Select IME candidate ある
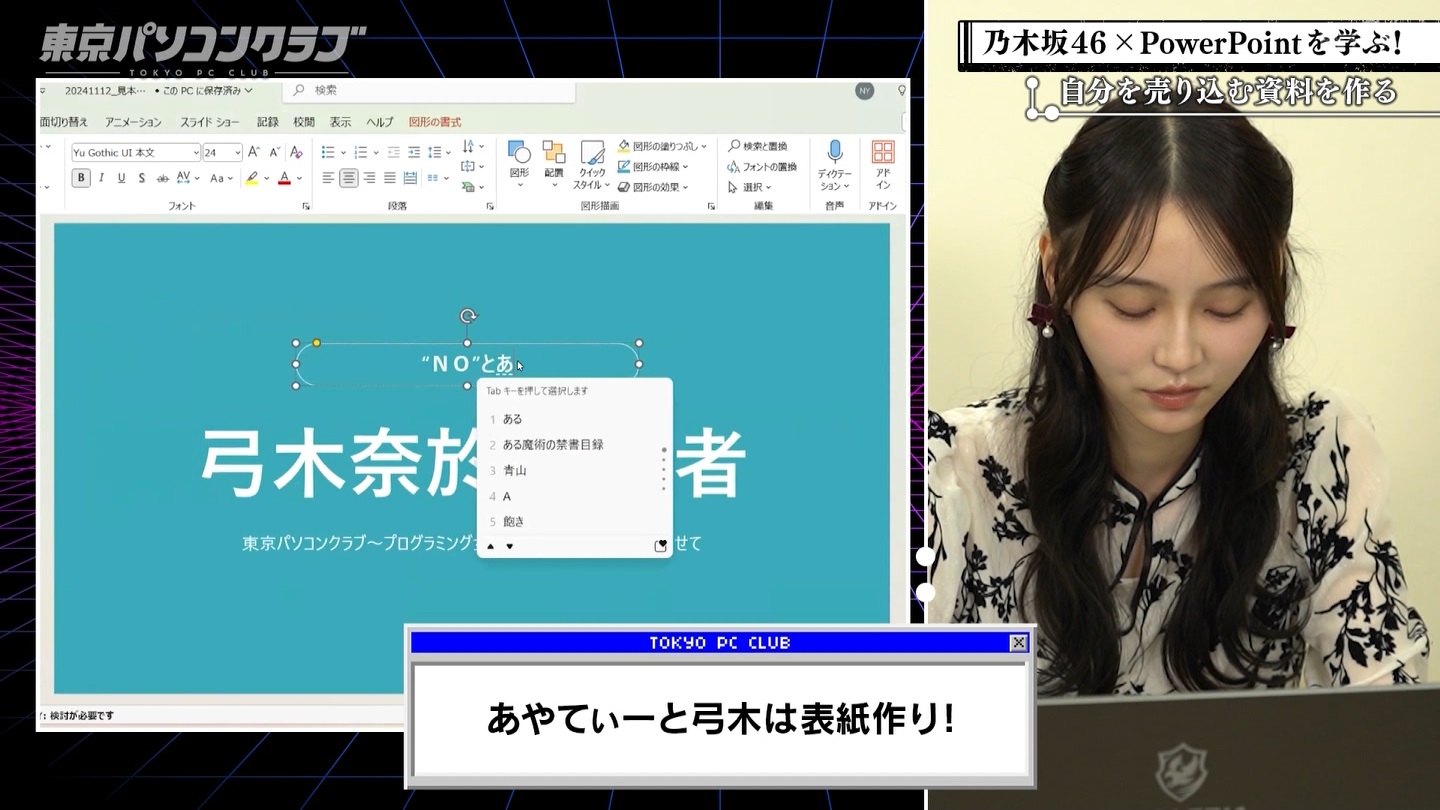The width and height of the screenshot is (1440, 810). [574, 419]
